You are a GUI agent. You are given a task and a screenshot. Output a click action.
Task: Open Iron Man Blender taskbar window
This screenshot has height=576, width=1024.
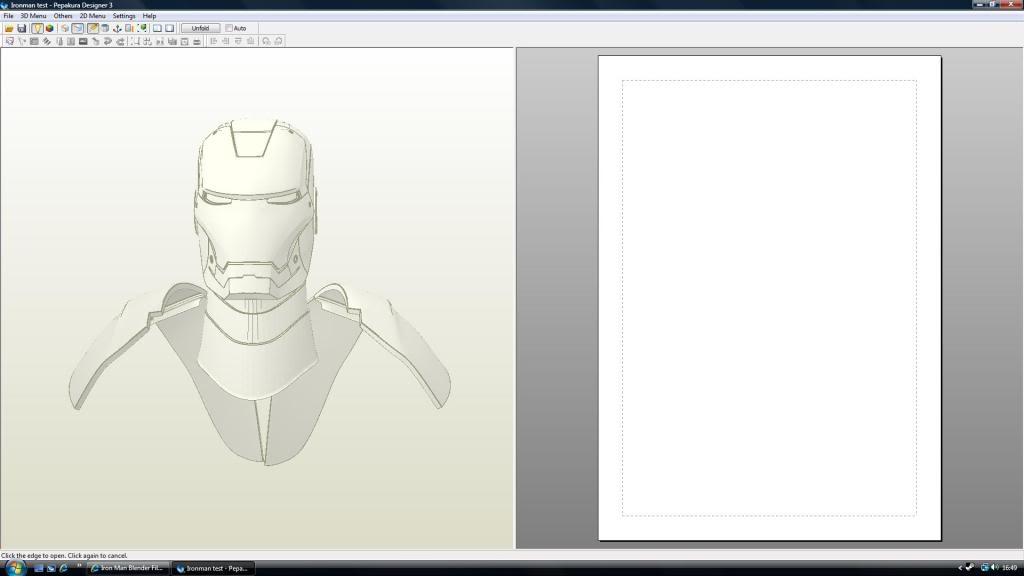pyautogui.click(x=127, y=568)
